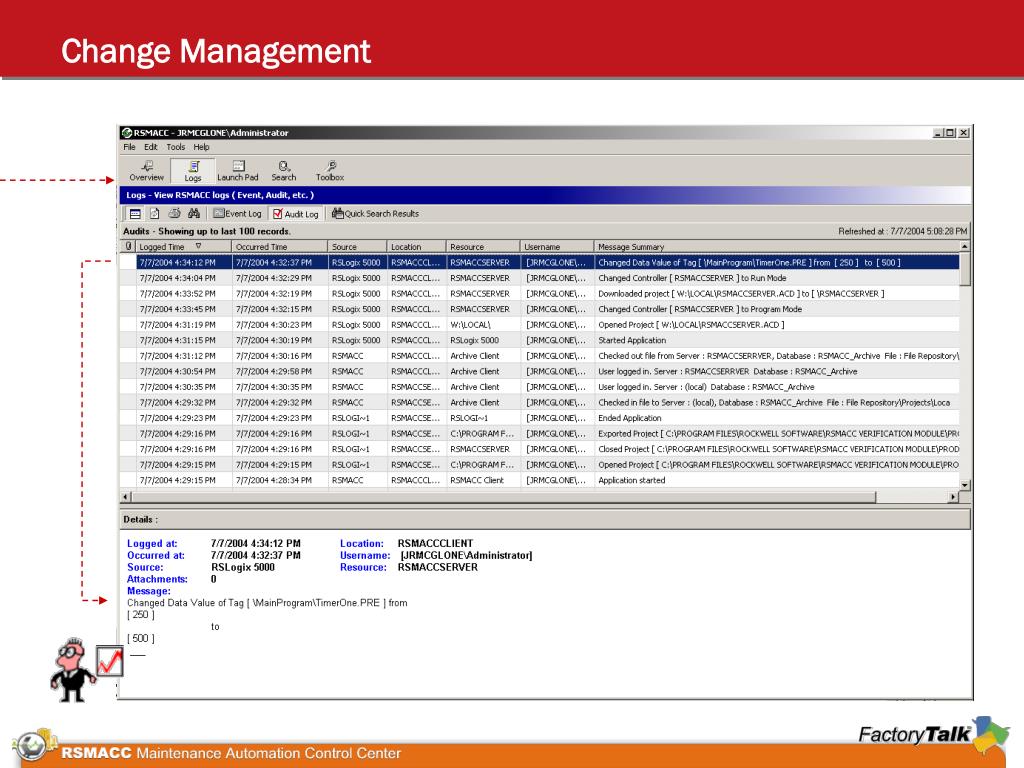Select User logged in RSMACCSERRVER row

point(539,372)
